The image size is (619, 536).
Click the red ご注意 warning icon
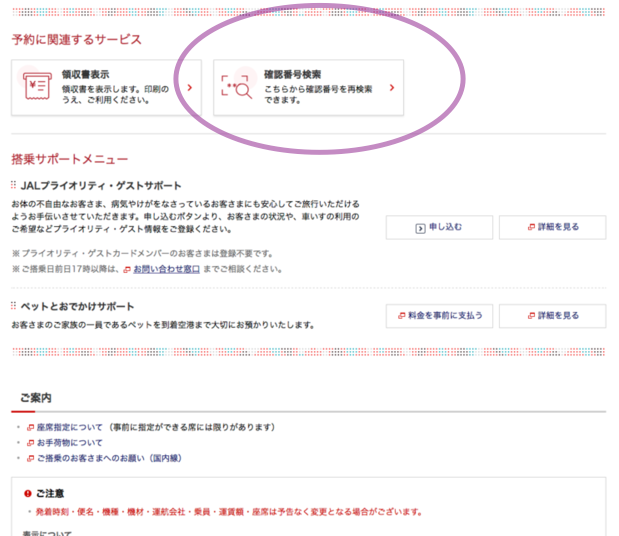28,493
